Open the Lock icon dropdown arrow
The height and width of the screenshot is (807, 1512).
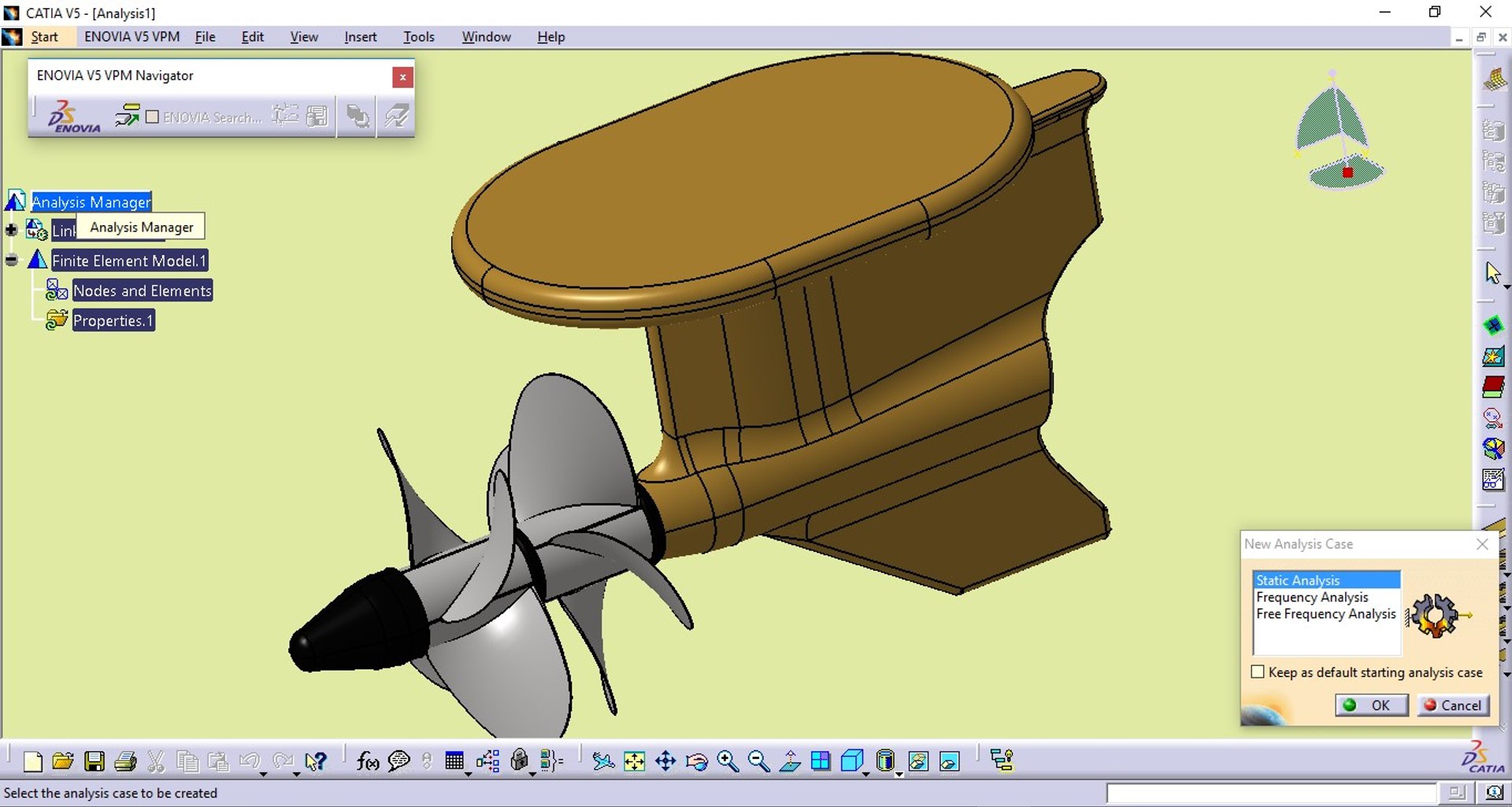pos(532,774)
